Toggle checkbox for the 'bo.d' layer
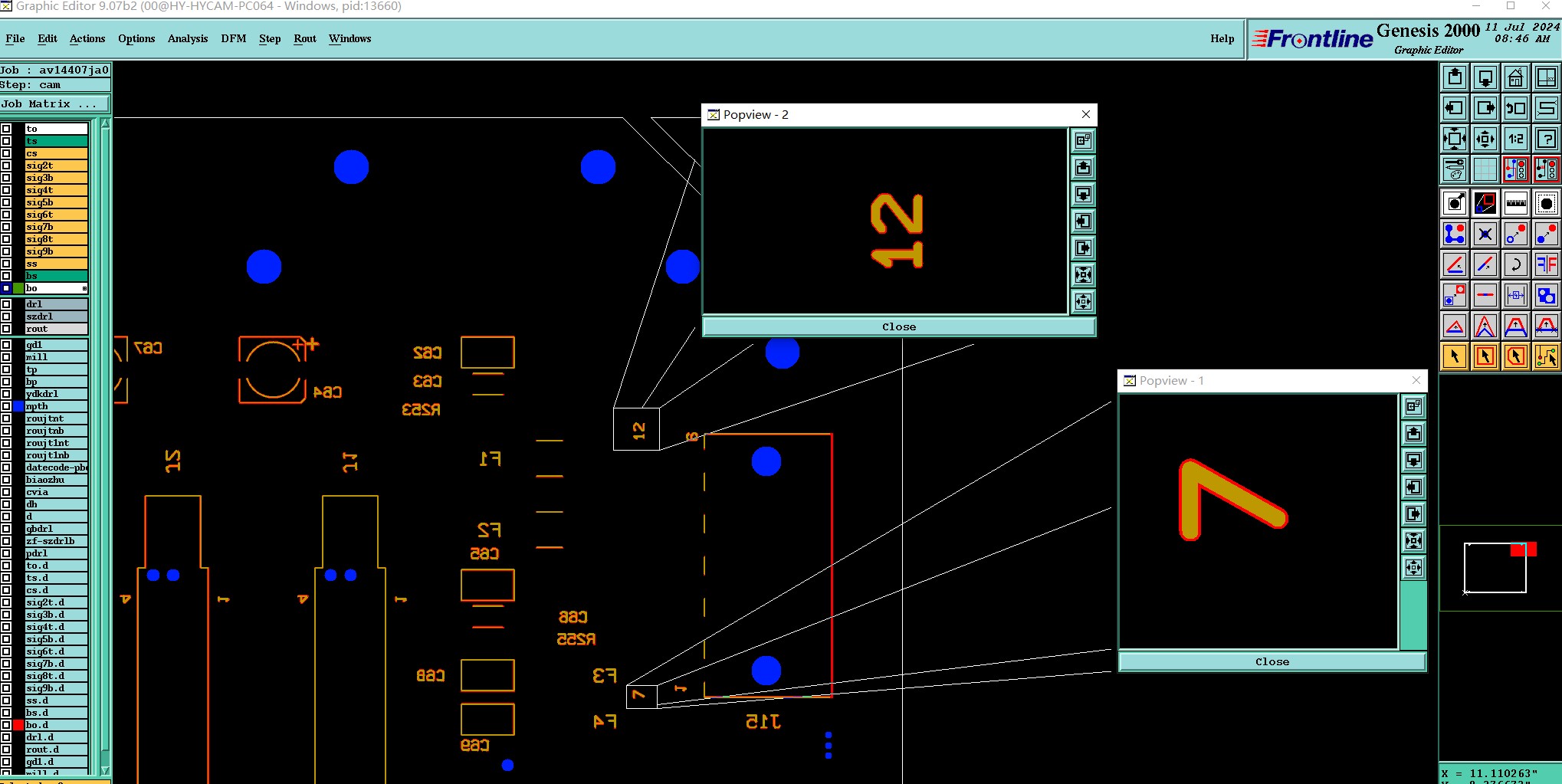 point(6,725)
